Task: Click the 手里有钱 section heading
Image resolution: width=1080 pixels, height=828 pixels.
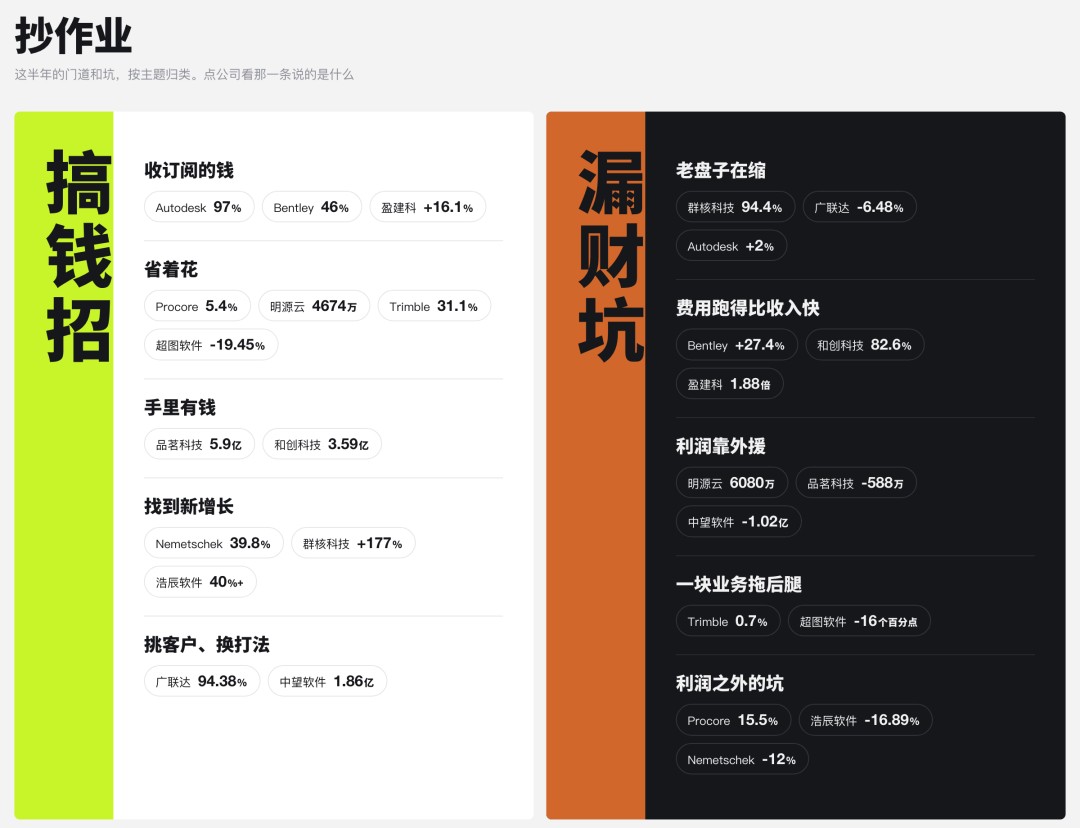Action: pos(180,407)
